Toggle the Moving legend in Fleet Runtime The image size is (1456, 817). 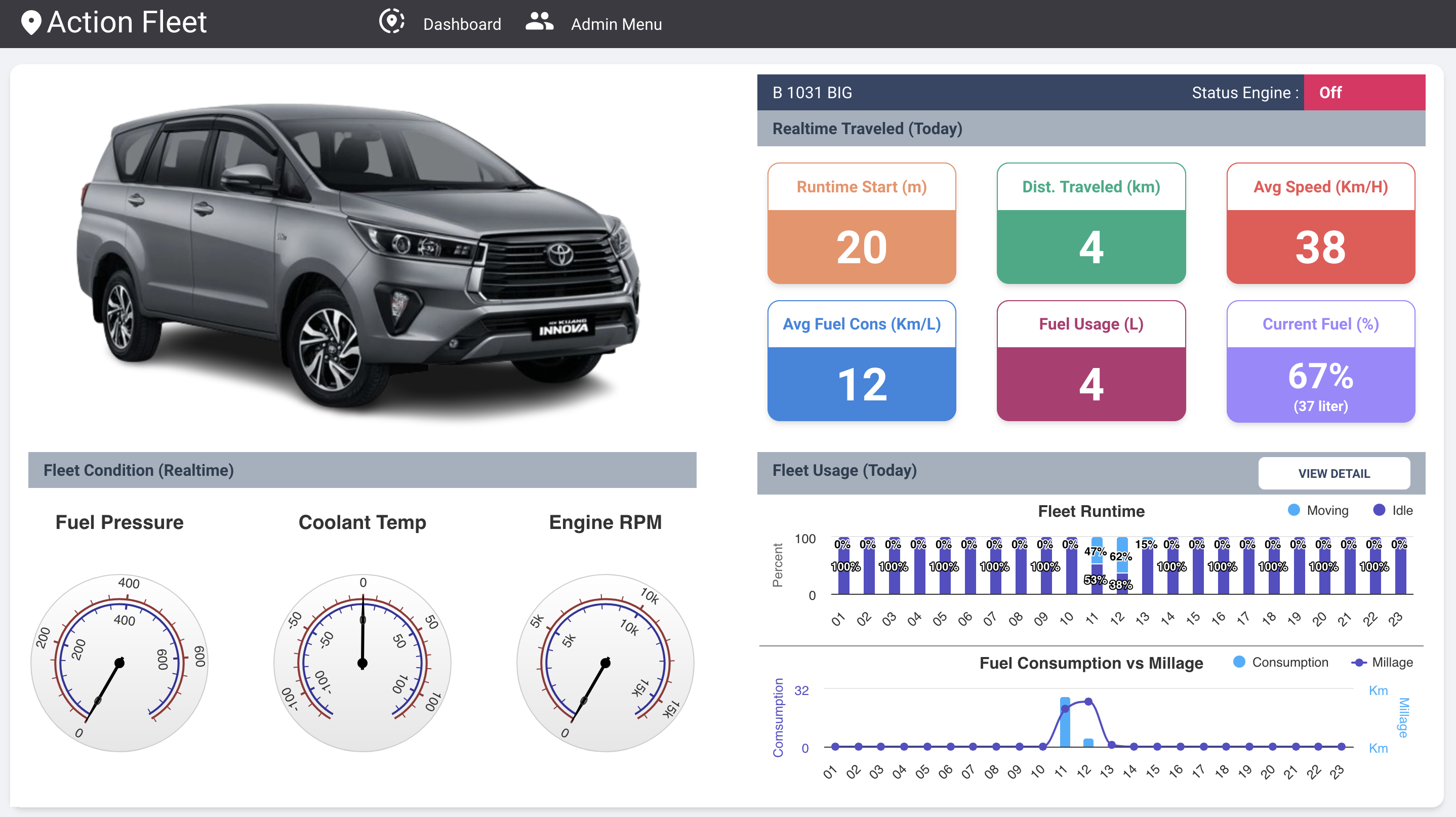pos(1317,510)
